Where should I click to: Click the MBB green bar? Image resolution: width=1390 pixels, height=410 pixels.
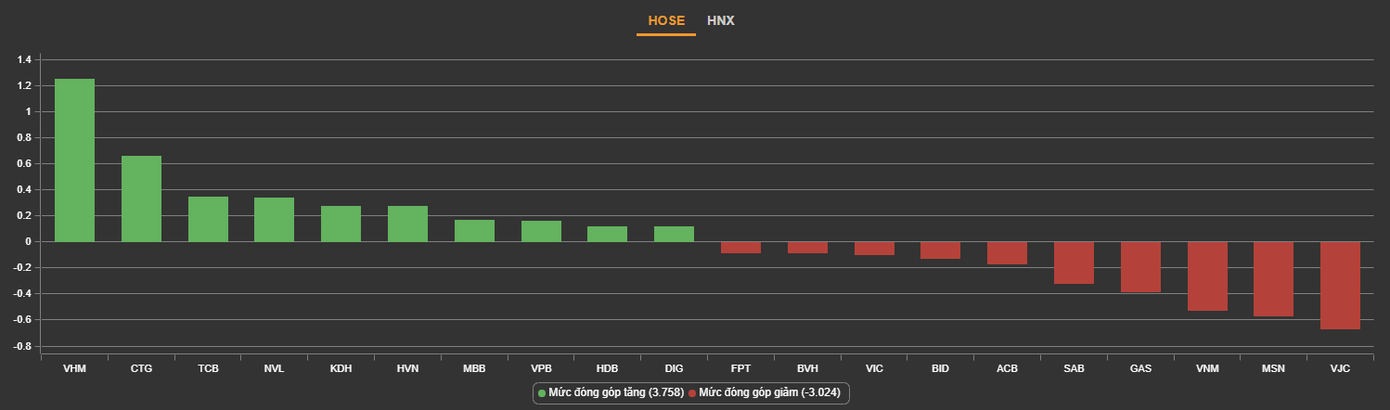coord(474,230)
